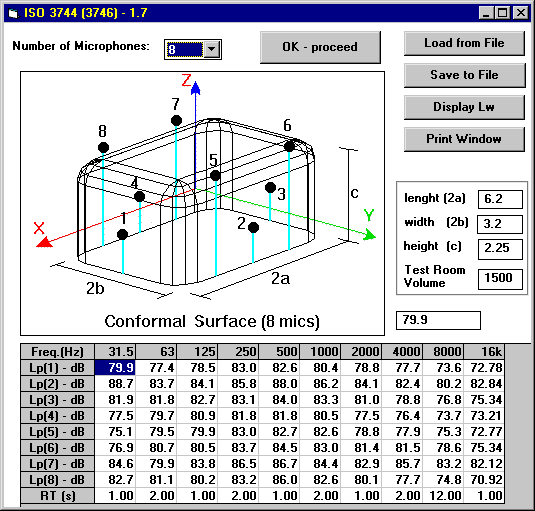Viewport: 535px width, 511px height.
Task: Edit the width (2b) field
Action: pos(500,224)
